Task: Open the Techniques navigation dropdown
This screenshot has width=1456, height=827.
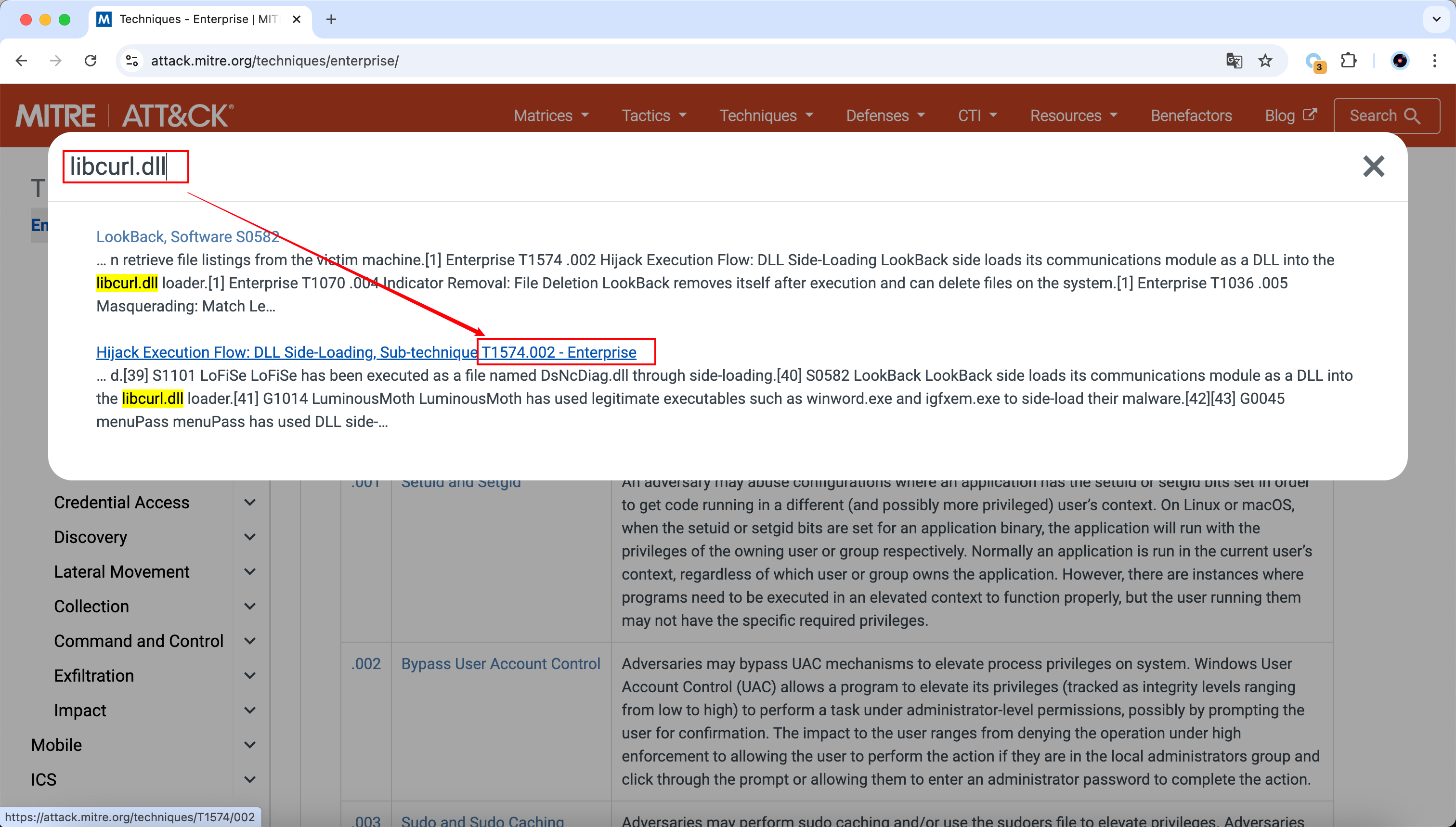Action: [766, 116]
